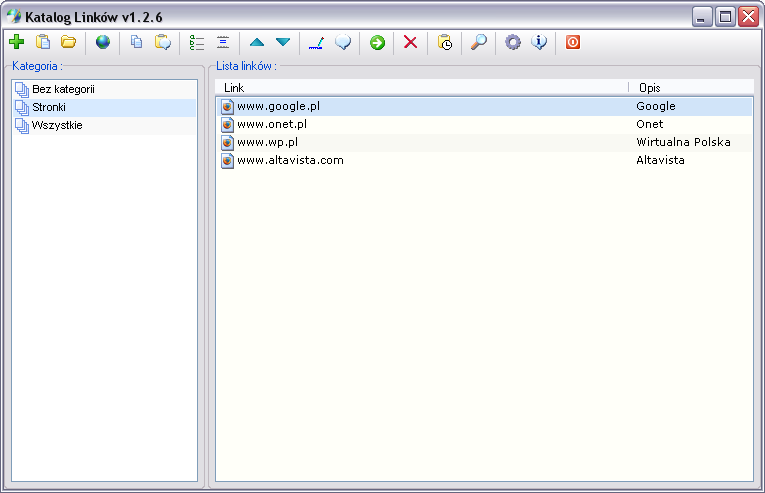This screenshot has height=493, width=765.
Task: Click the green plus add icon
Action: 16,42
